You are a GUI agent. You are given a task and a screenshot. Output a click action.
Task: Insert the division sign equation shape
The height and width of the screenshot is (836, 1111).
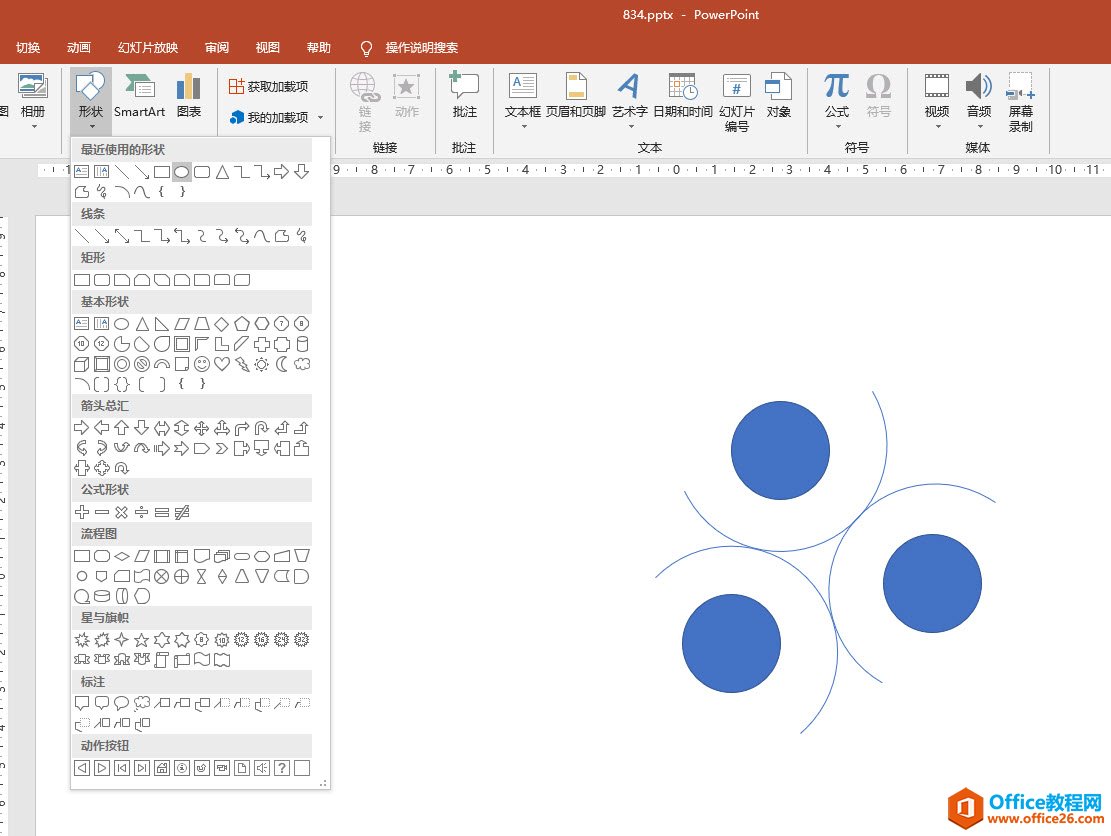click(142, 512)
